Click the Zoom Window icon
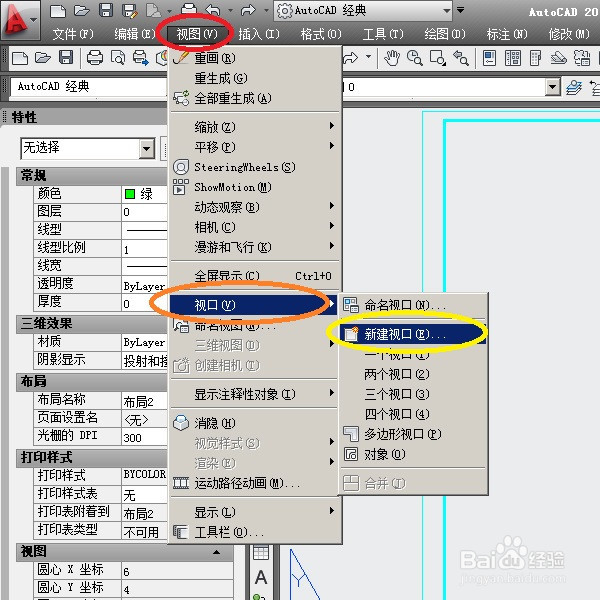The width and height of the screenshot is (600, 600). [x=437, y=58]
